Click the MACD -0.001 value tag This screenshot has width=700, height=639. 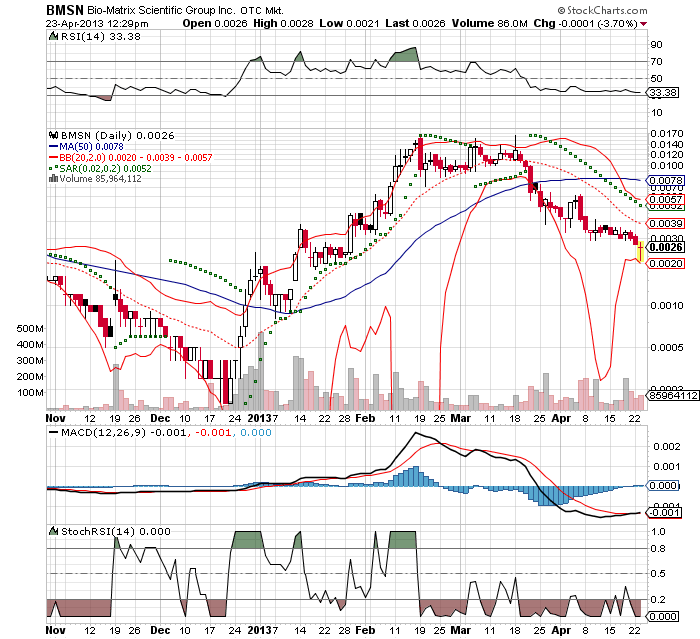click(664, 513)
